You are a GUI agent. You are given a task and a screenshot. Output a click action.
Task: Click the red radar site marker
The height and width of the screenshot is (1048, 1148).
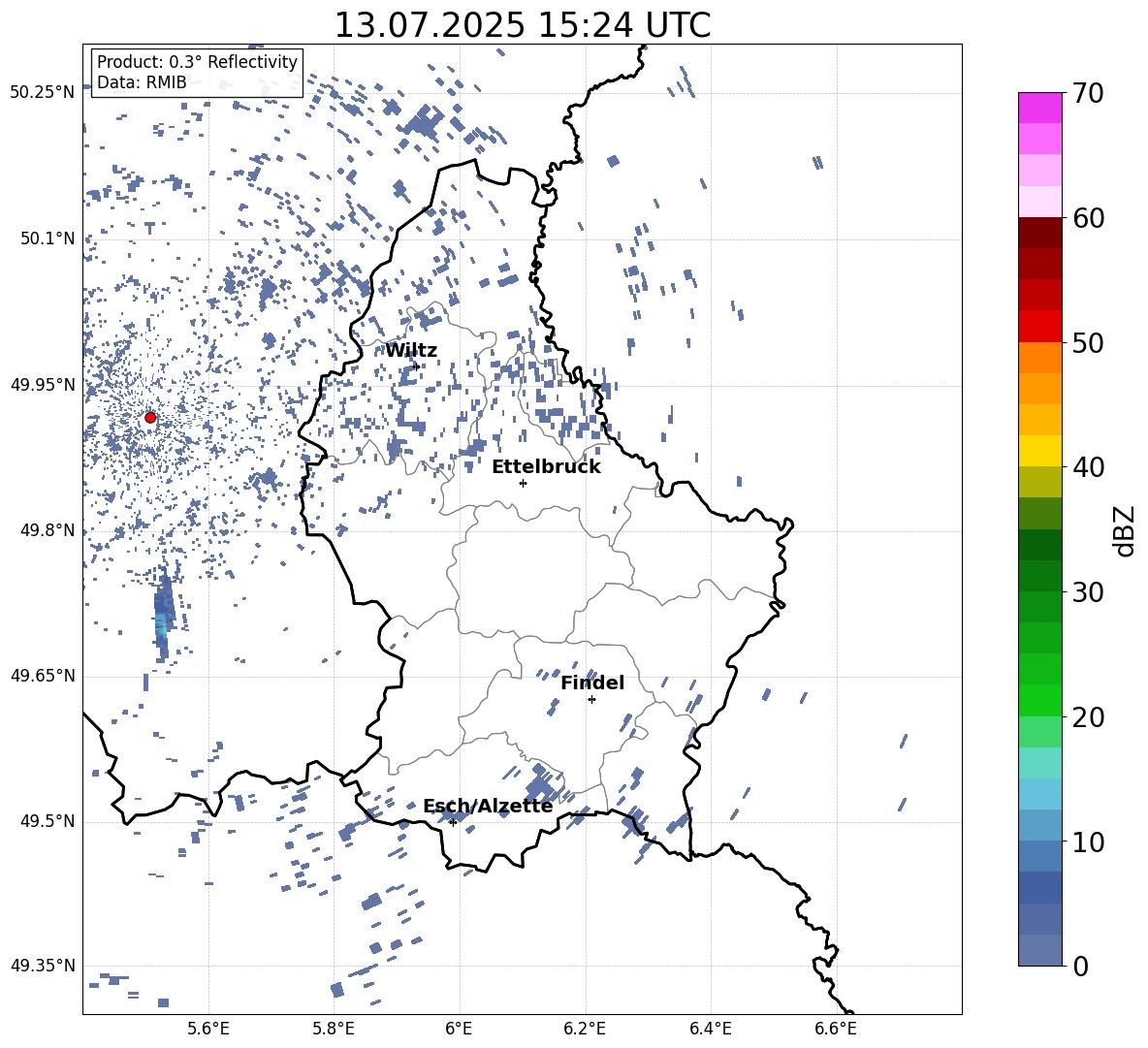tap(150, 418)
